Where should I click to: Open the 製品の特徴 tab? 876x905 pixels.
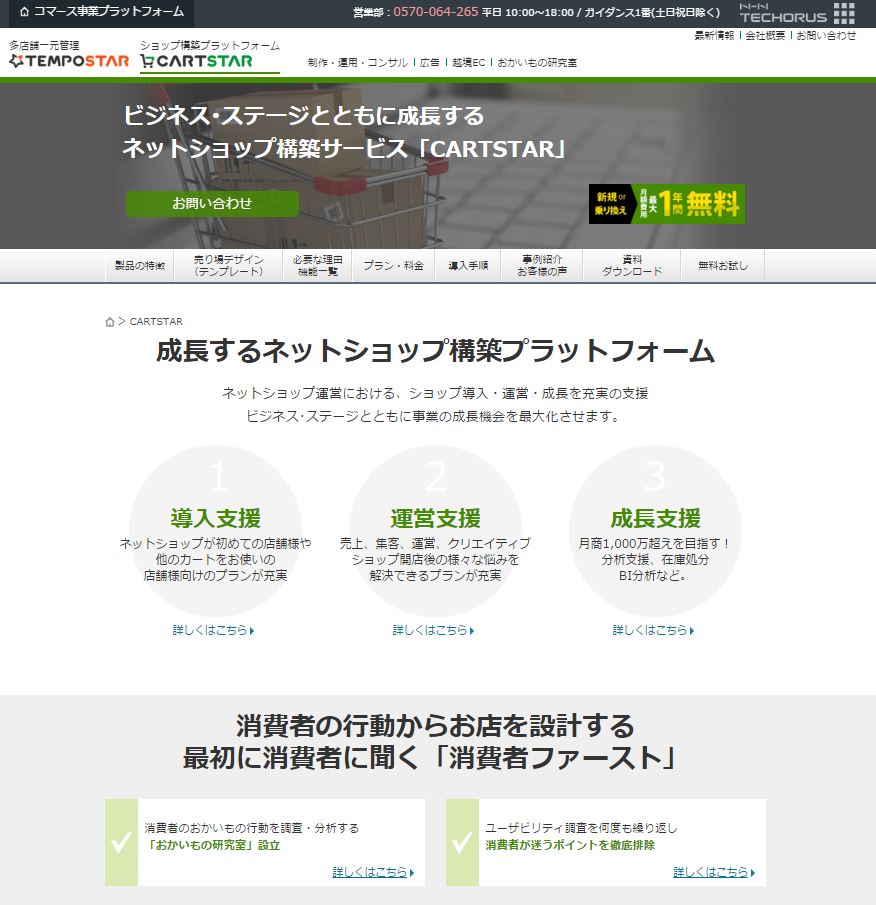(x=140, y=265)
